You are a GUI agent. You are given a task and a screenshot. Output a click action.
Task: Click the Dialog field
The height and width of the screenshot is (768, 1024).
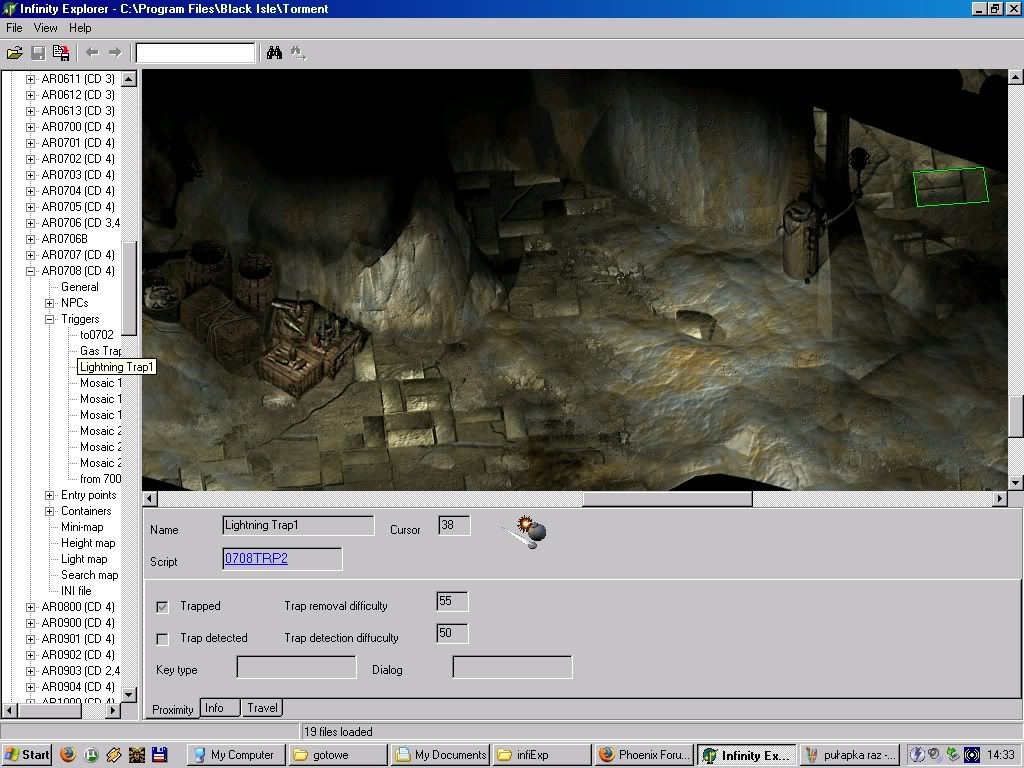pos(513,667)
